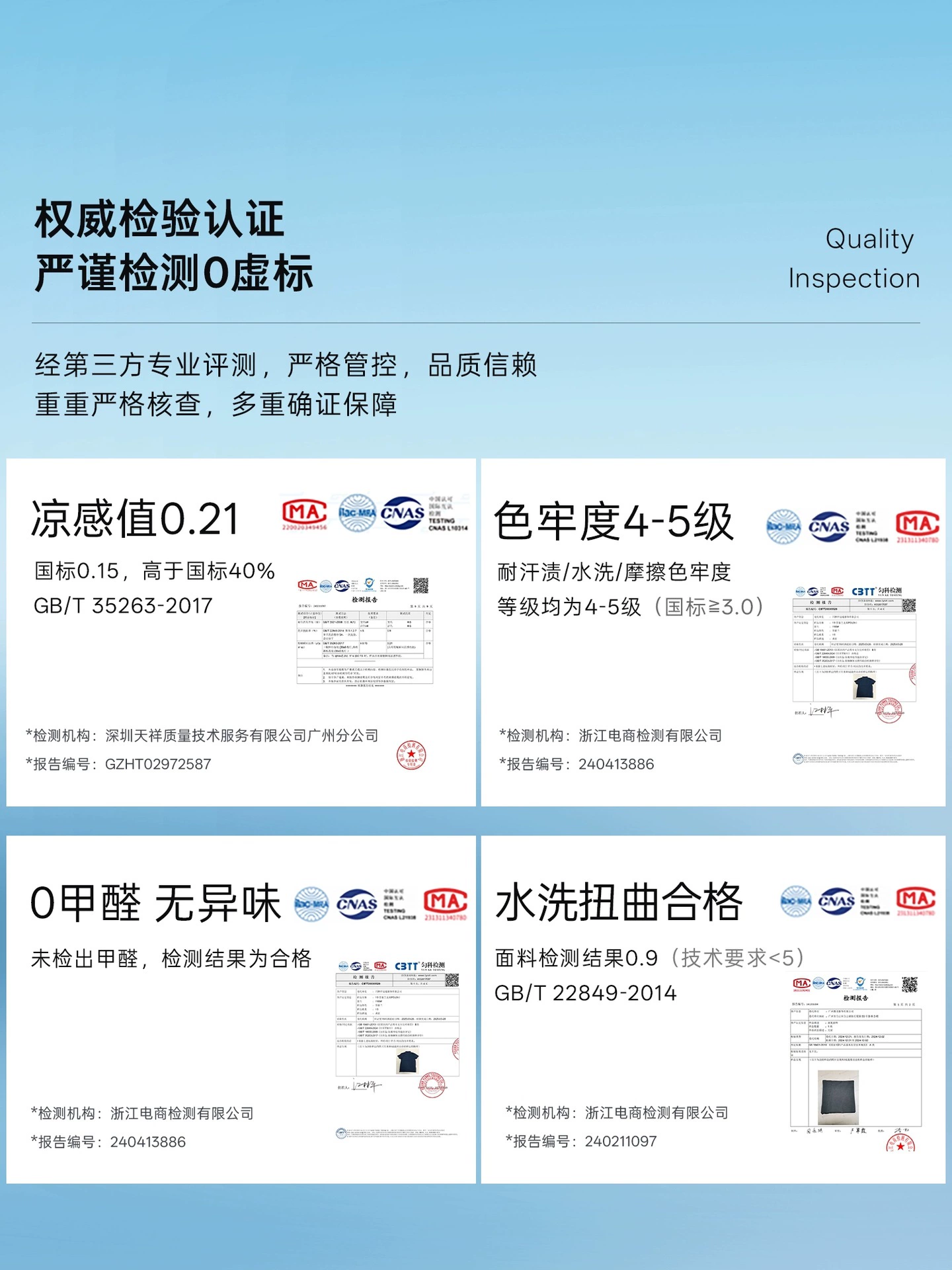Click the red MA logo beside 0甲醛 无异味
Screen dimensions: 952x1270
(446, 904)
